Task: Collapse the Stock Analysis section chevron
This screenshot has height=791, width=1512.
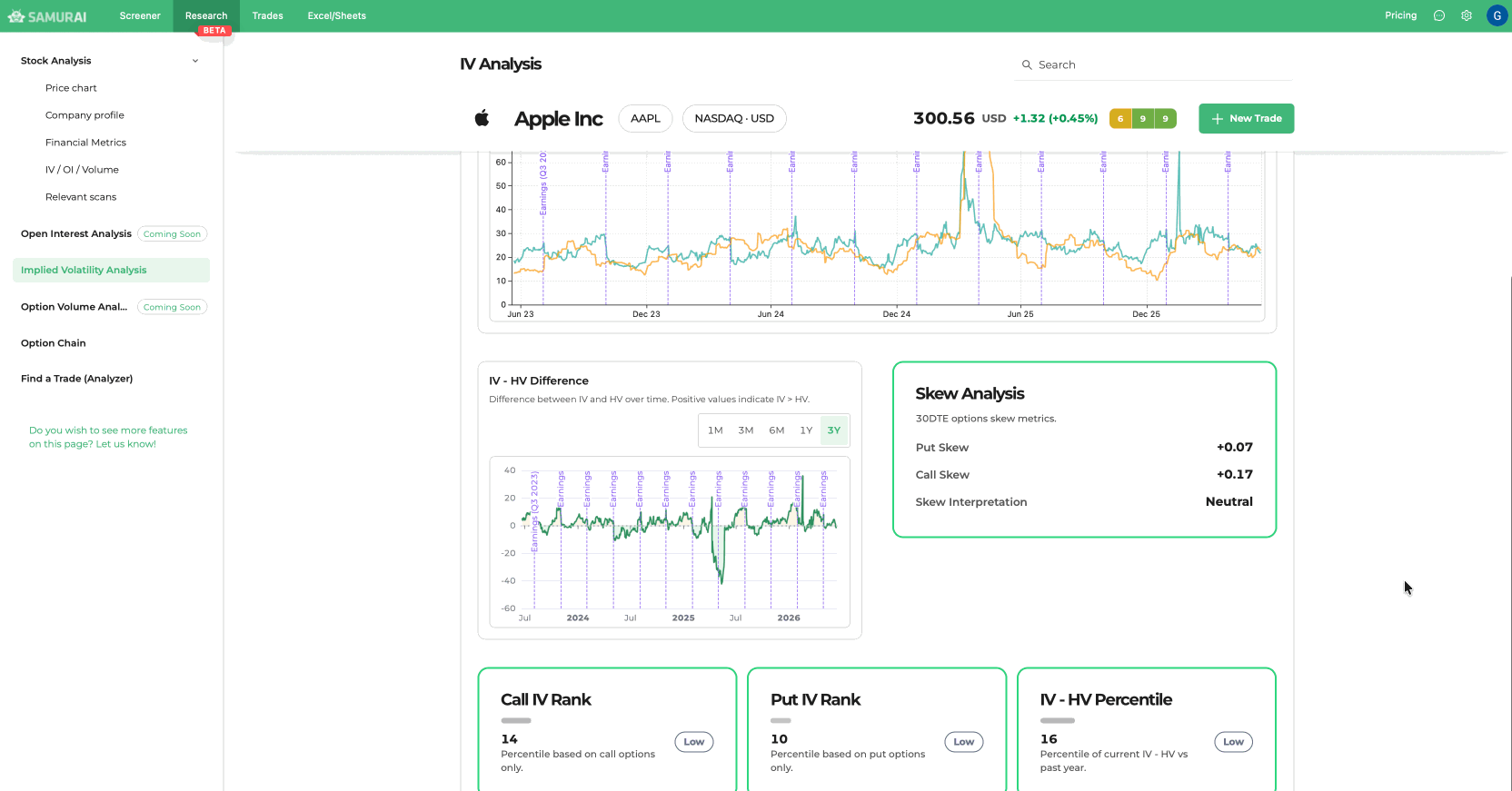Action: tap(195, 61)
